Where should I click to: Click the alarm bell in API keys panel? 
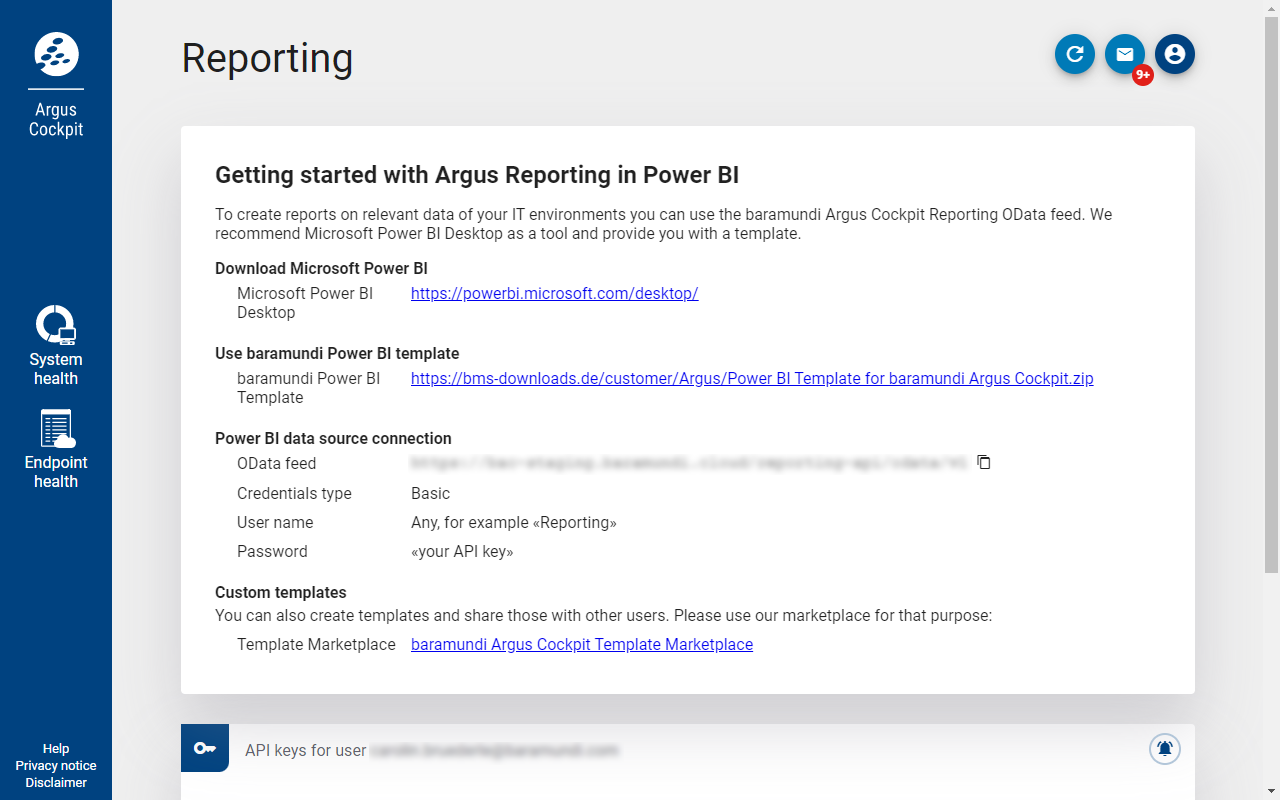[1164, 748]
